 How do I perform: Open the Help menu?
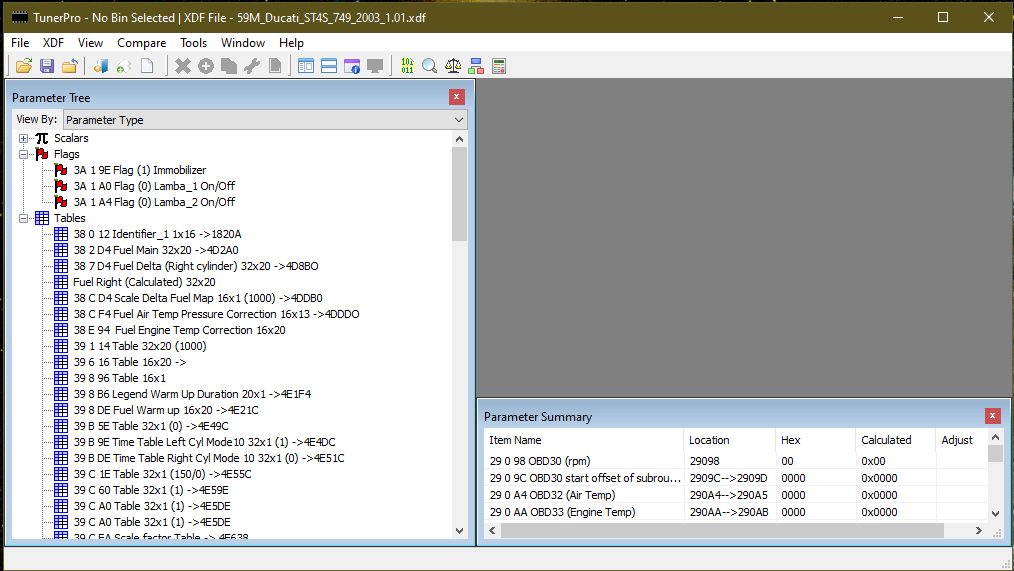click(291, 43)
